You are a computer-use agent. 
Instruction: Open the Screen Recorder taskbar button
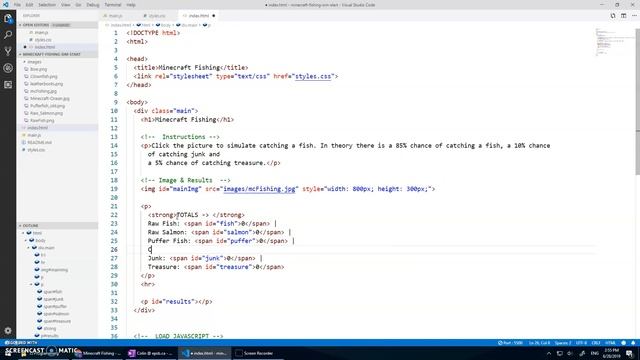click(x=258, y=353)
